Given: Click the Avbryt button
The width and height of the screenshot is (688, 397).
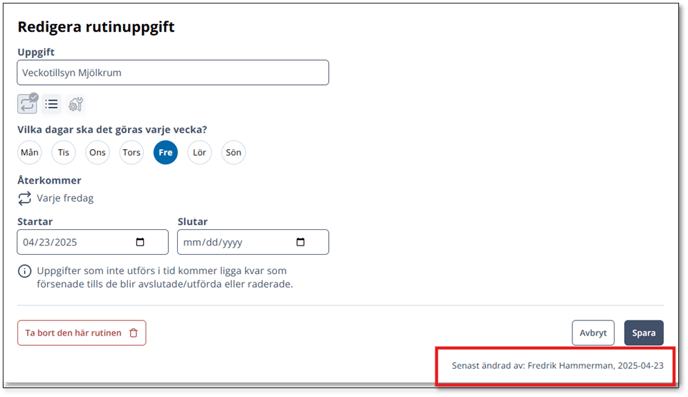Looking at the screenshot, I should [x=593, y=333].
